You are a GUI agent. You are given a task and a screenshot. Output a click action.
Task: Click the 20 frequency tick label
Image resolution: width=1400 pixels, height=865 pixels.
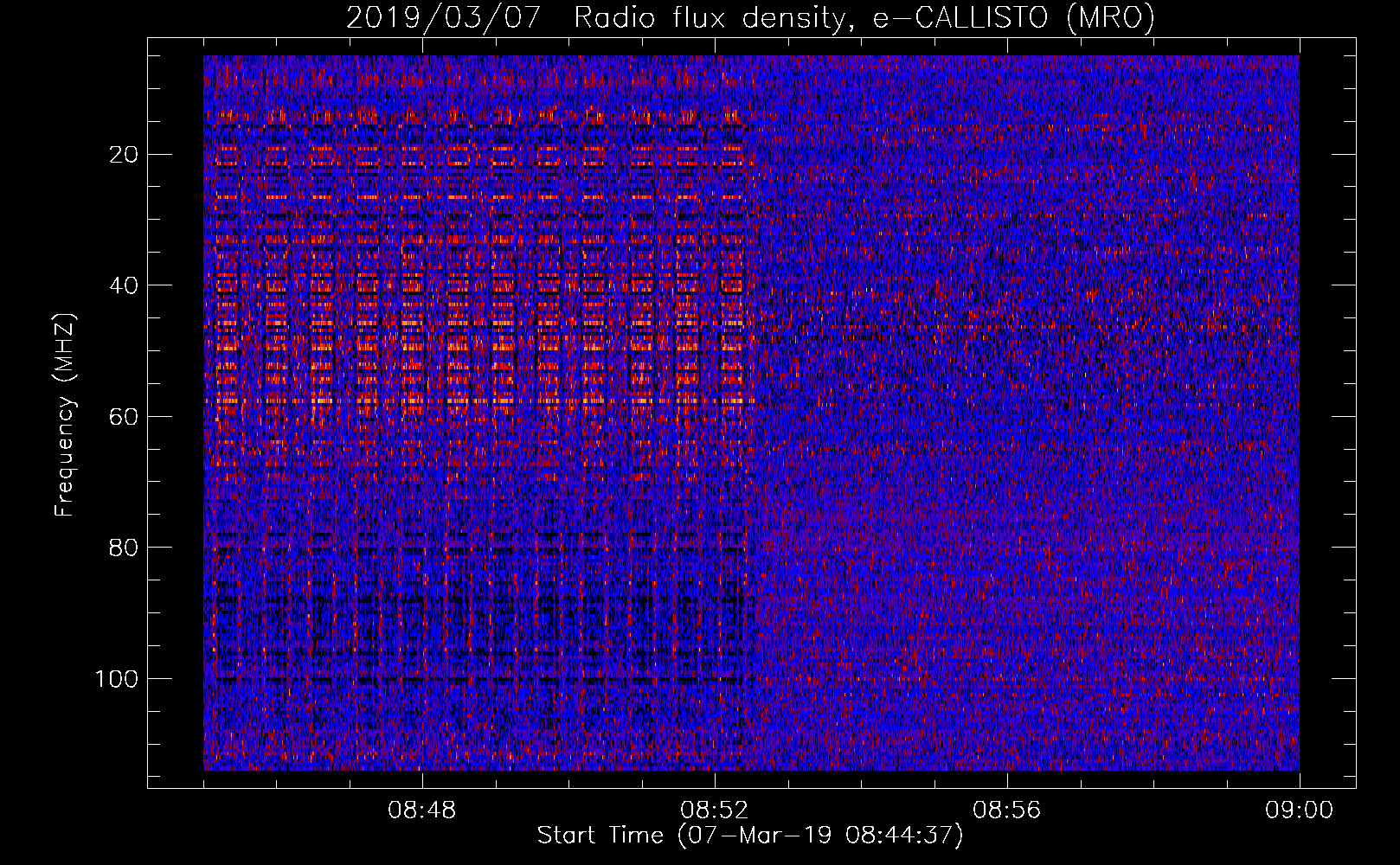point(124,155)
